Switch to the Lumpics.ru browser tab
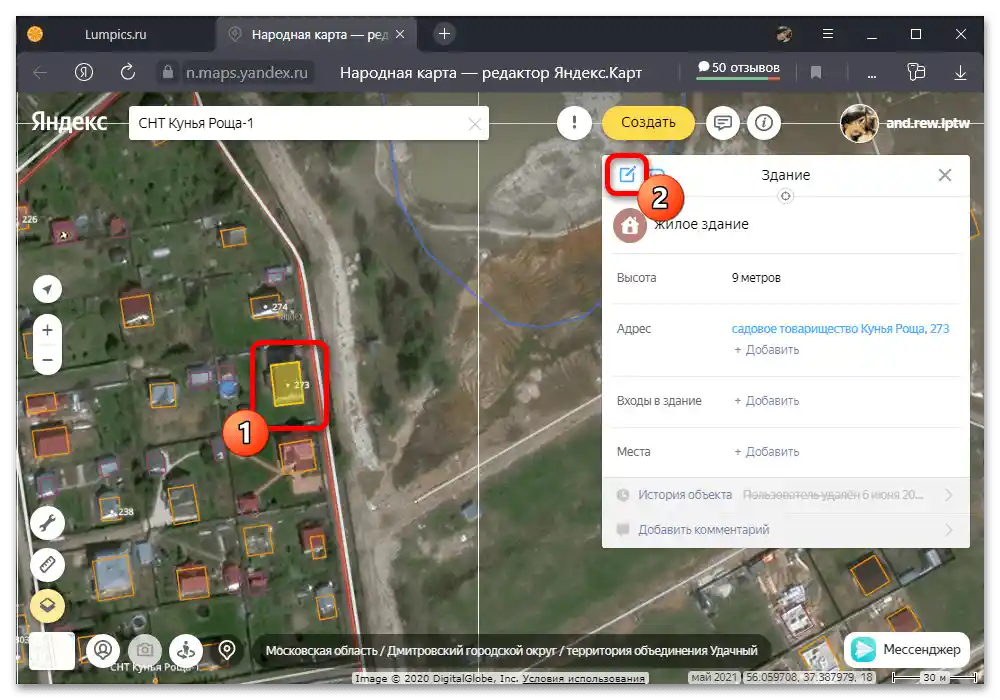 click(115, 34)
